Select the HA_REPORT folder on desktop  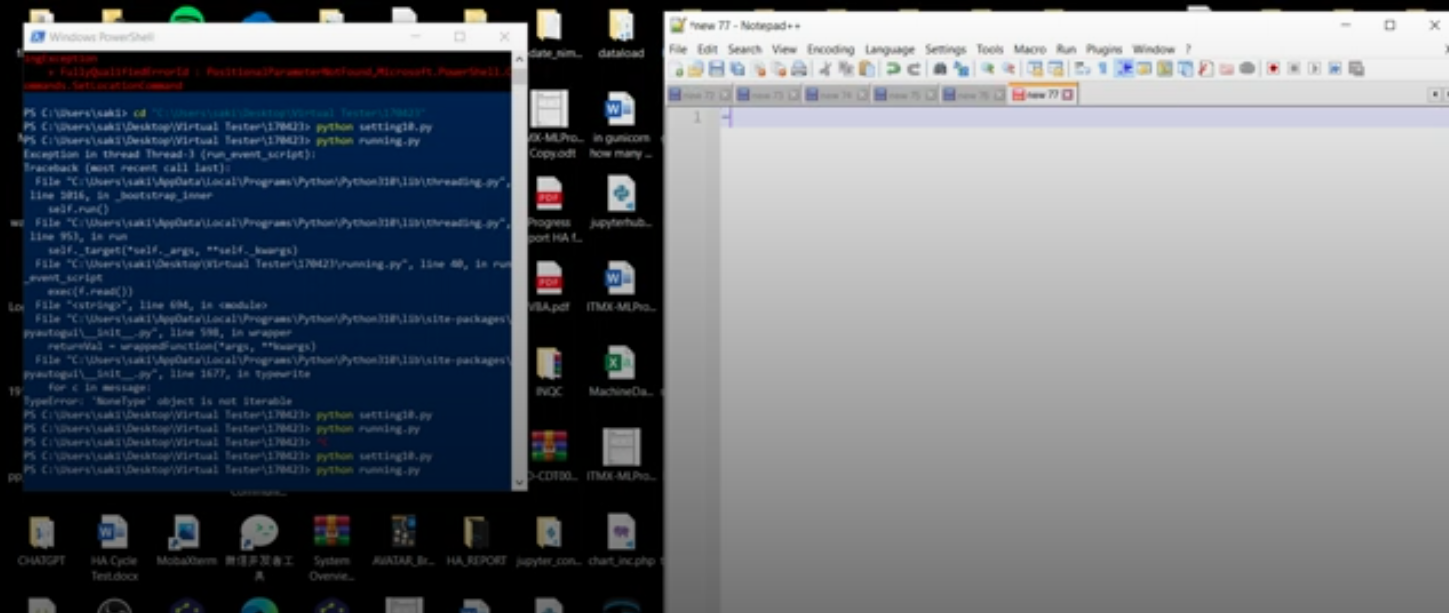tap(475, 541)
